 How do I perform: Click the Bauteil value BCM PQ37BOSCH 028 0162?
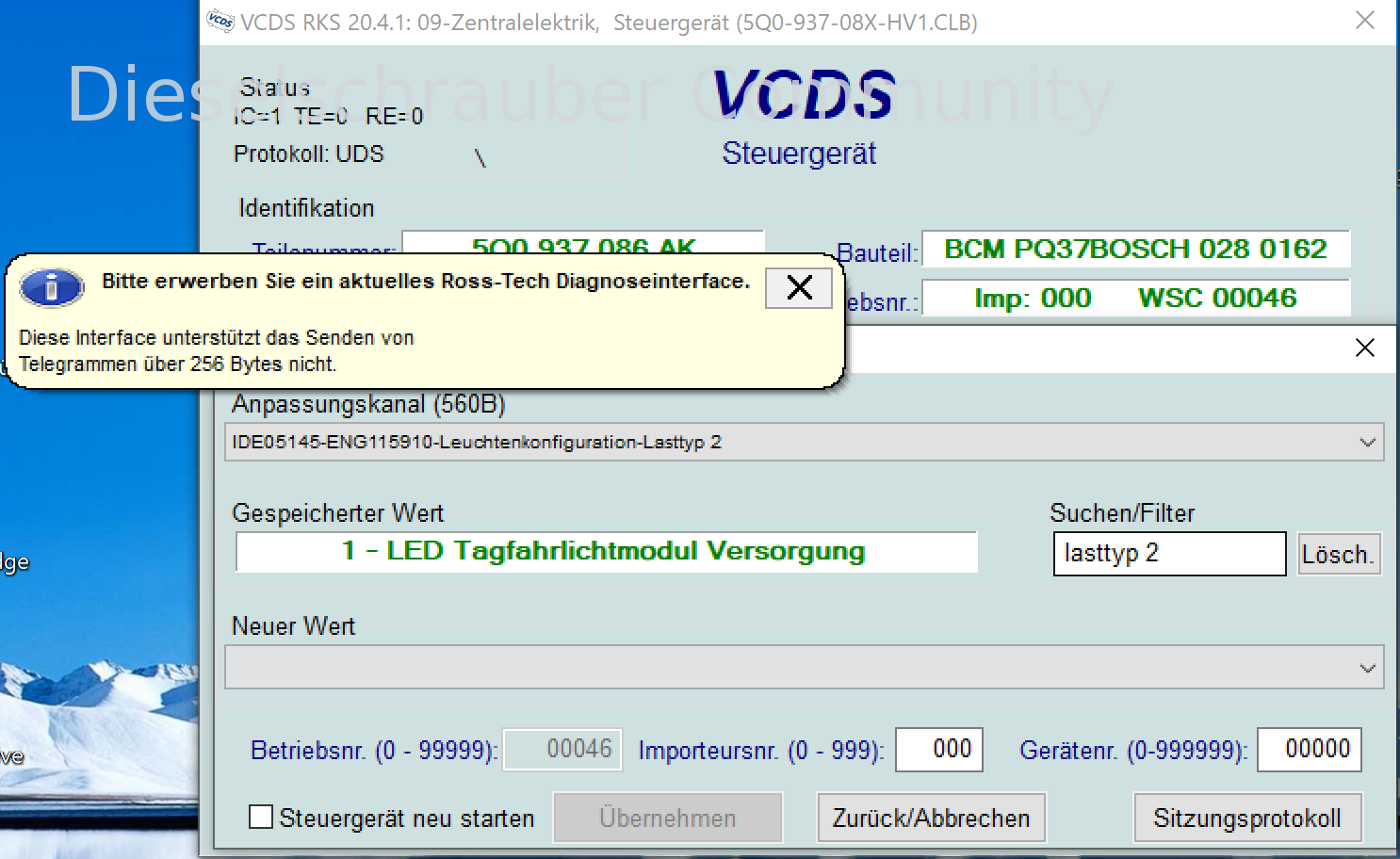[1135, 249]
